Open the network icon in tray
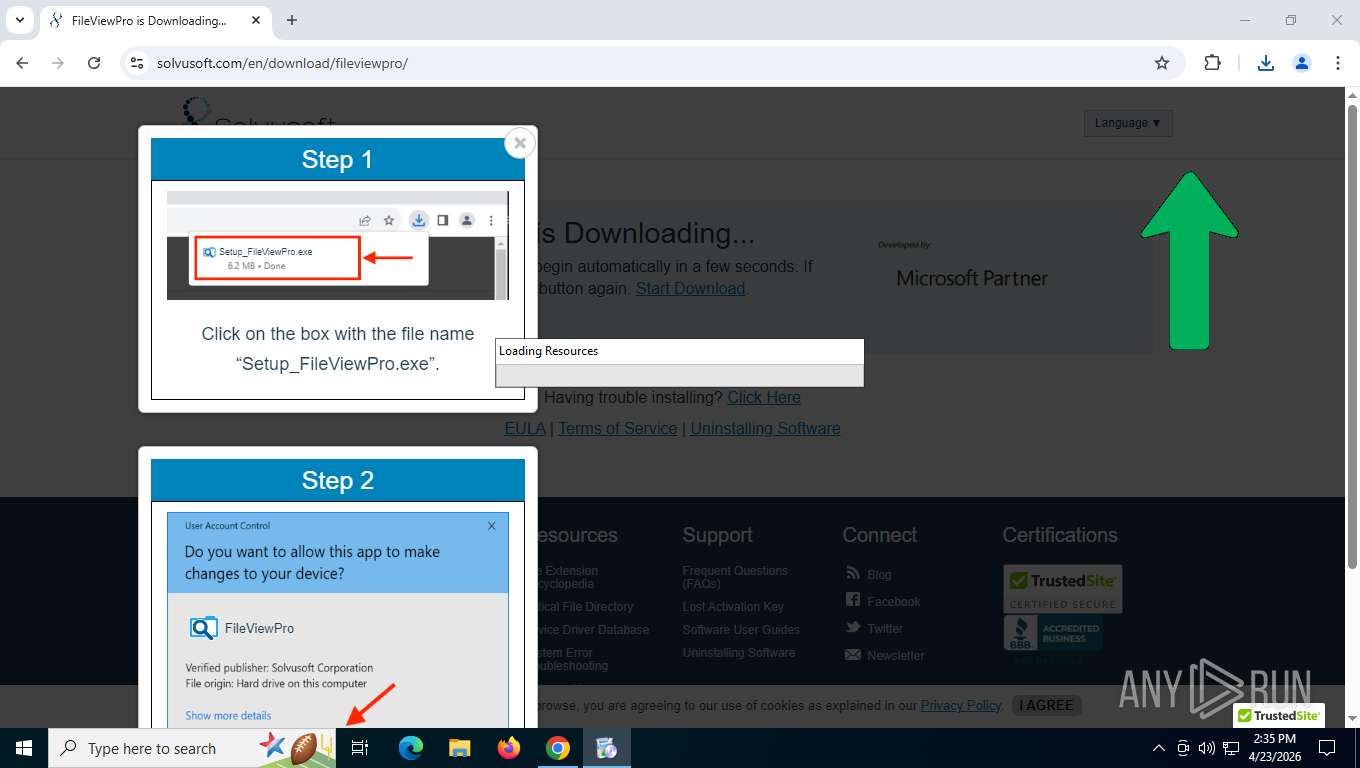This screenshot has width=1360, height=768. 1231,748
